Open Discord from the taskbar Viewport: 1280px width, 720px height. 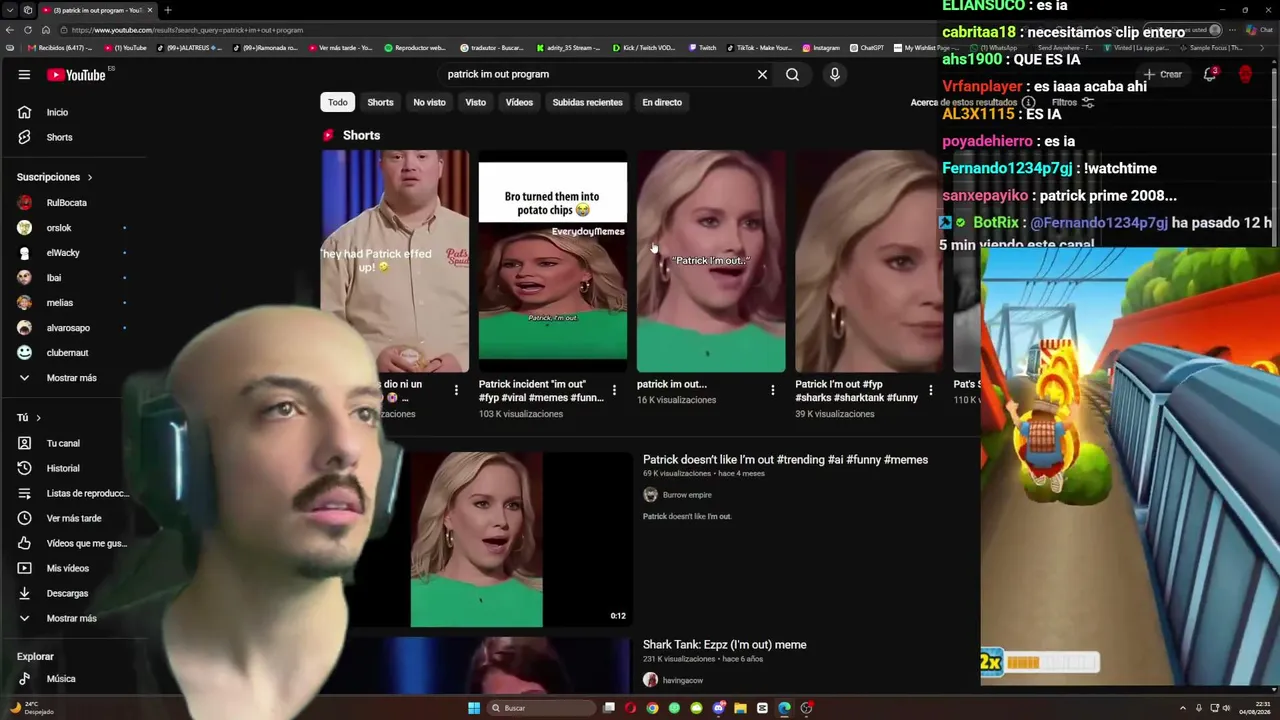(718, 708)
